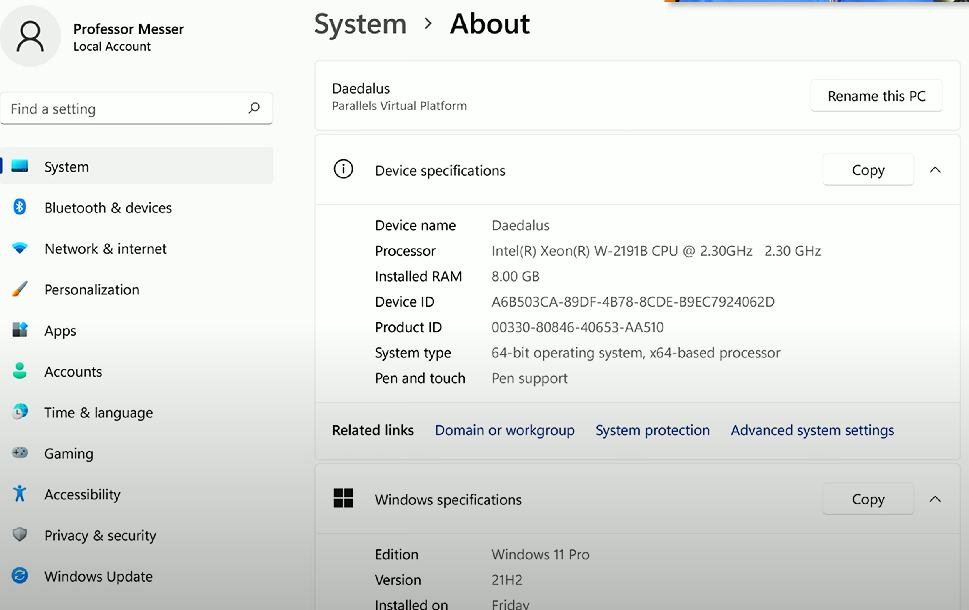
Task: Open the Domain or workgroup link
Action: (x=505, y=430)
